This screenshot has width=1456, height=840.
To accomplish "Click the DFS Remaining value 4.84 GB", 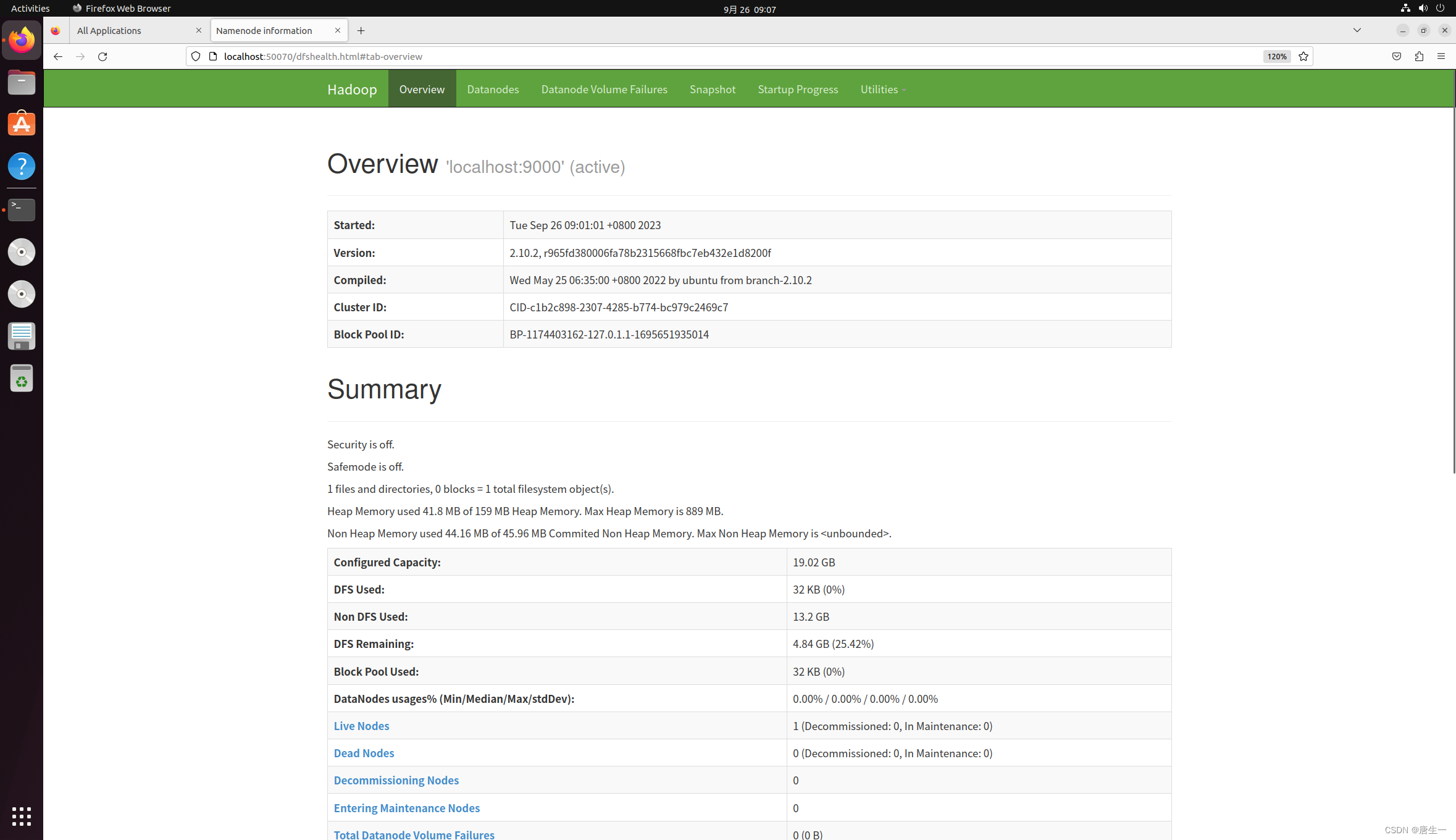I will point(833,644).
